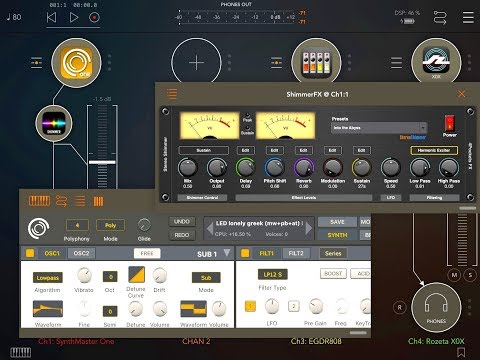Click the bookmark icon at bottom right

click(x=461, y=352)
